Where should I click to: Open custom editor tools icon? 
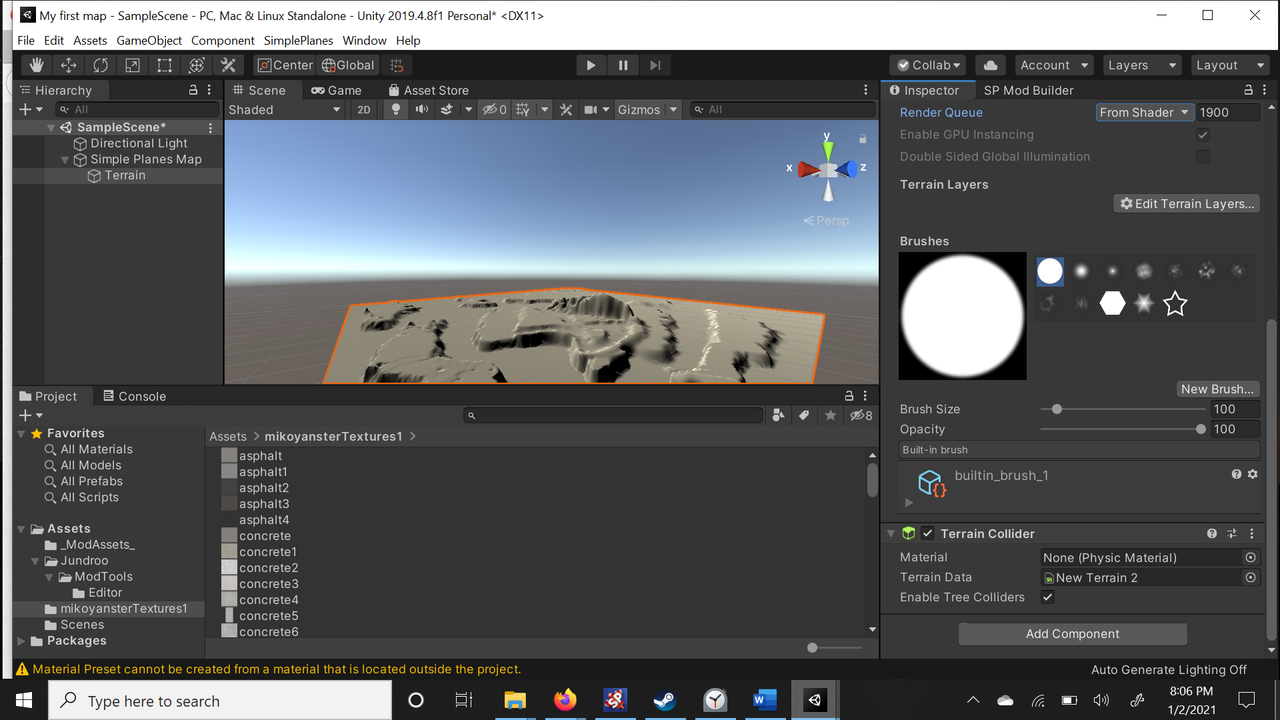(x=228, y=65)
